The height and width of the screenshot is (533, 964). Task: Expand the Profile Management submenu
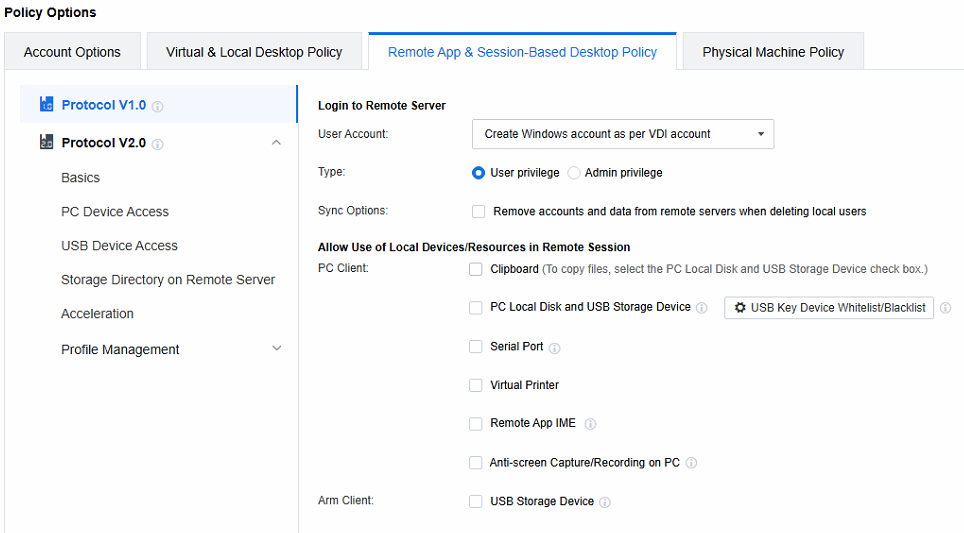pyautogui.click(x=277, y=349)
